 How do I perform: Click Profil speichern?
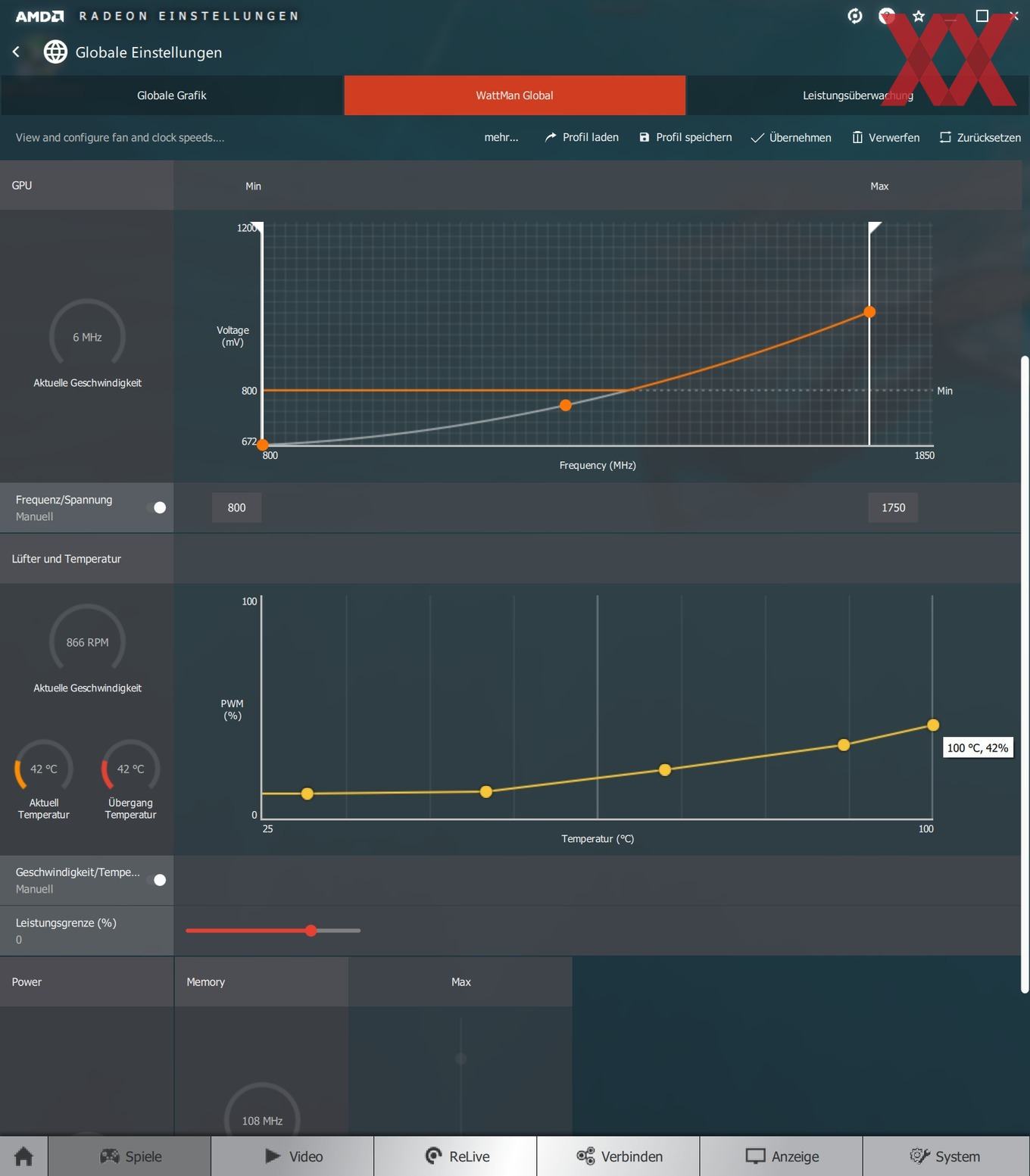685,137
